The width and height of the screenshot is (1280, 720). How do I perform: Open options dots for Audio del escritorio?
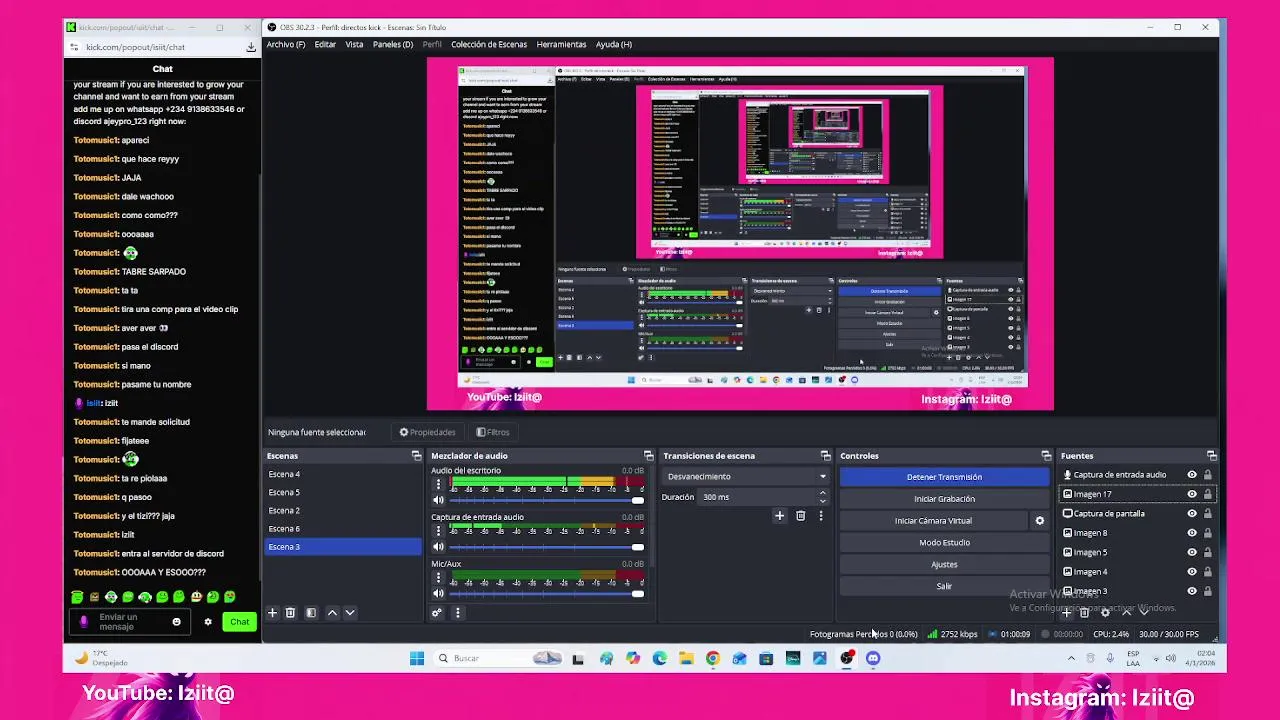pos(437,484)
